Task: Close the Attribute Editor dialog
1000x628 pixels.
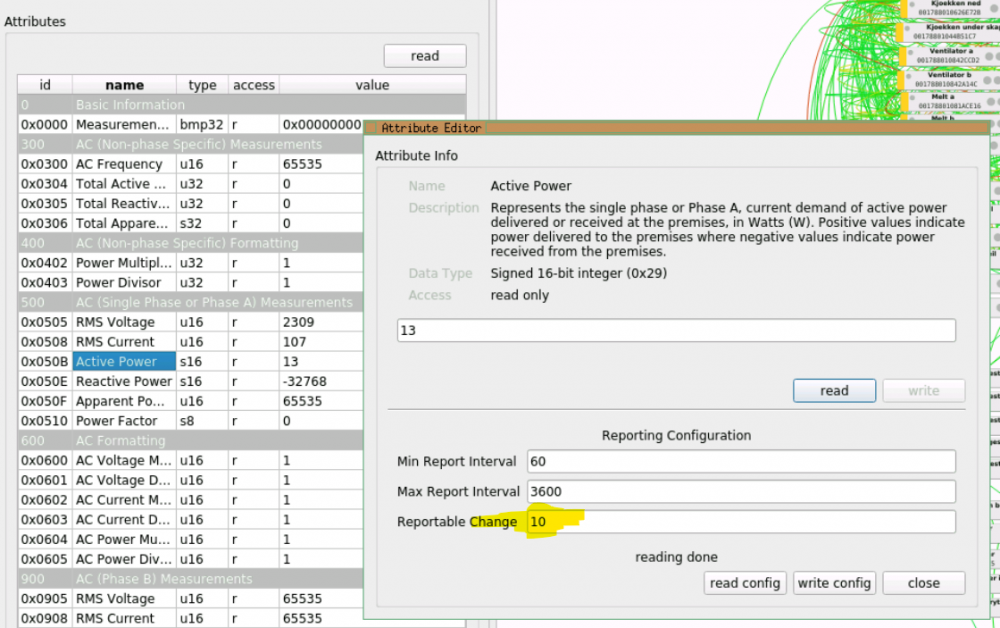Action: [x=923, y=583]
